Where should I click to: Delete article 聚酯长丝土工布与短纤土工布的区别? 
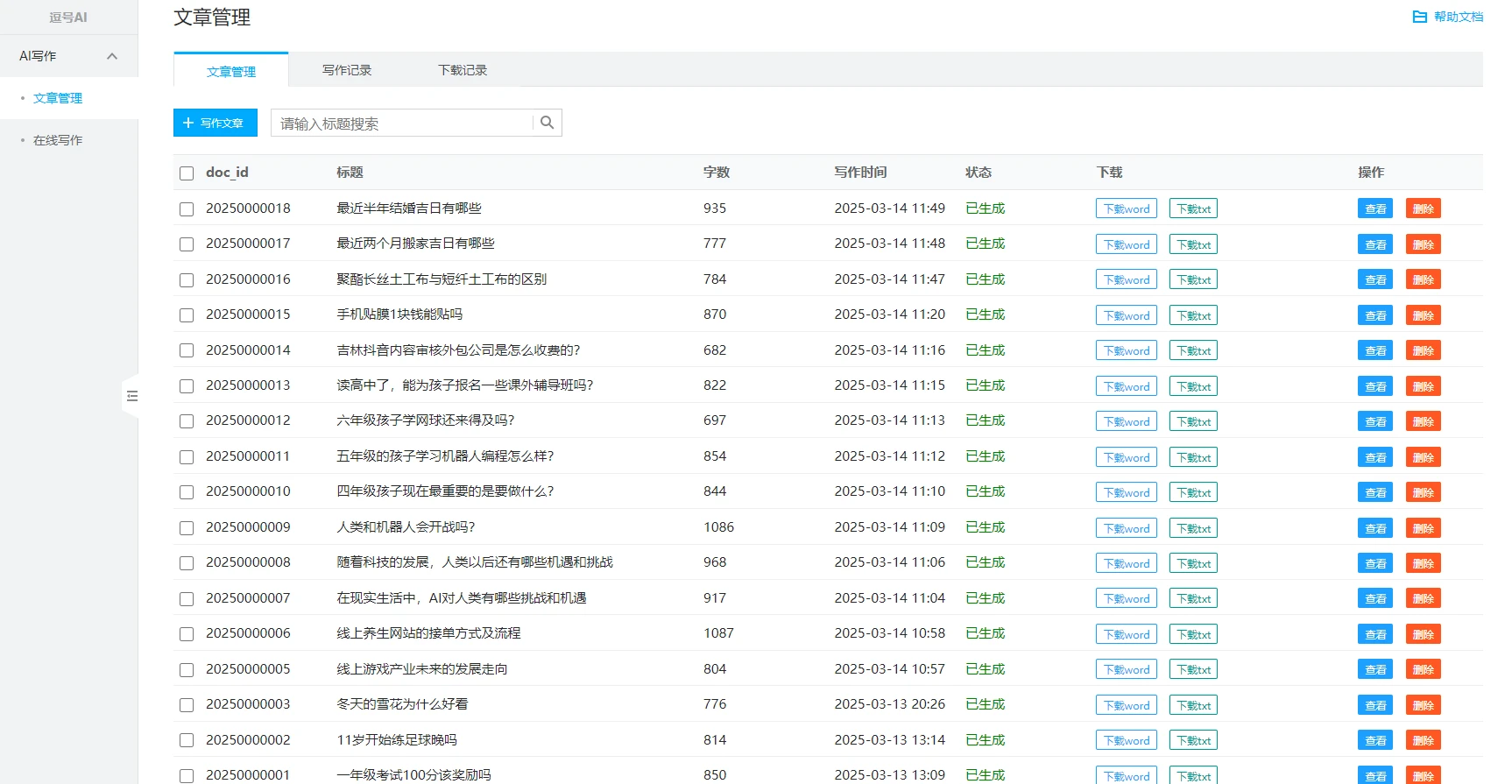pos(1424,279)
